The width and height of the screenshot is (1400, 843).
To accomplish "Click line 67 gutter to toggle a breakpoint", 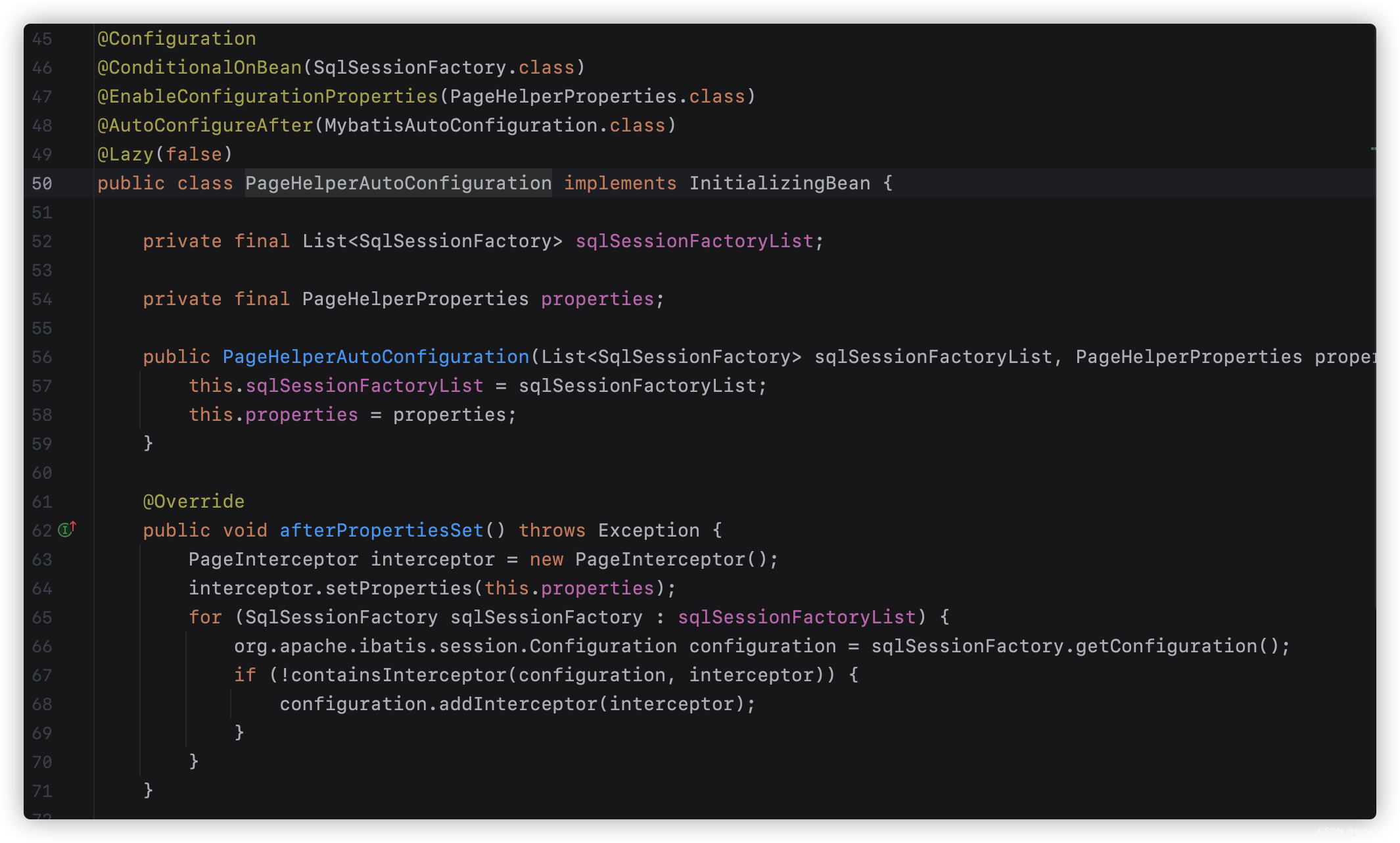I will point(41,675).
